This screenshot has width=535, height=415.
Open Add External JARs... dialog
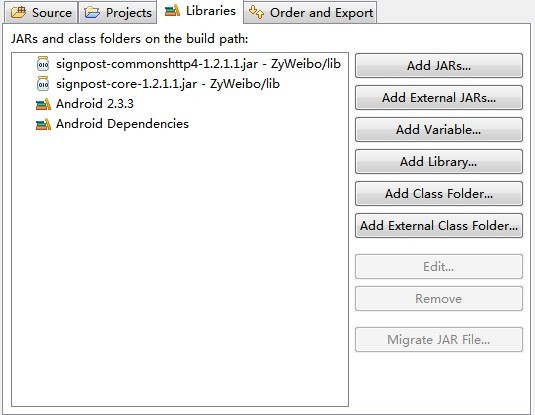click(x=439, y=97)
